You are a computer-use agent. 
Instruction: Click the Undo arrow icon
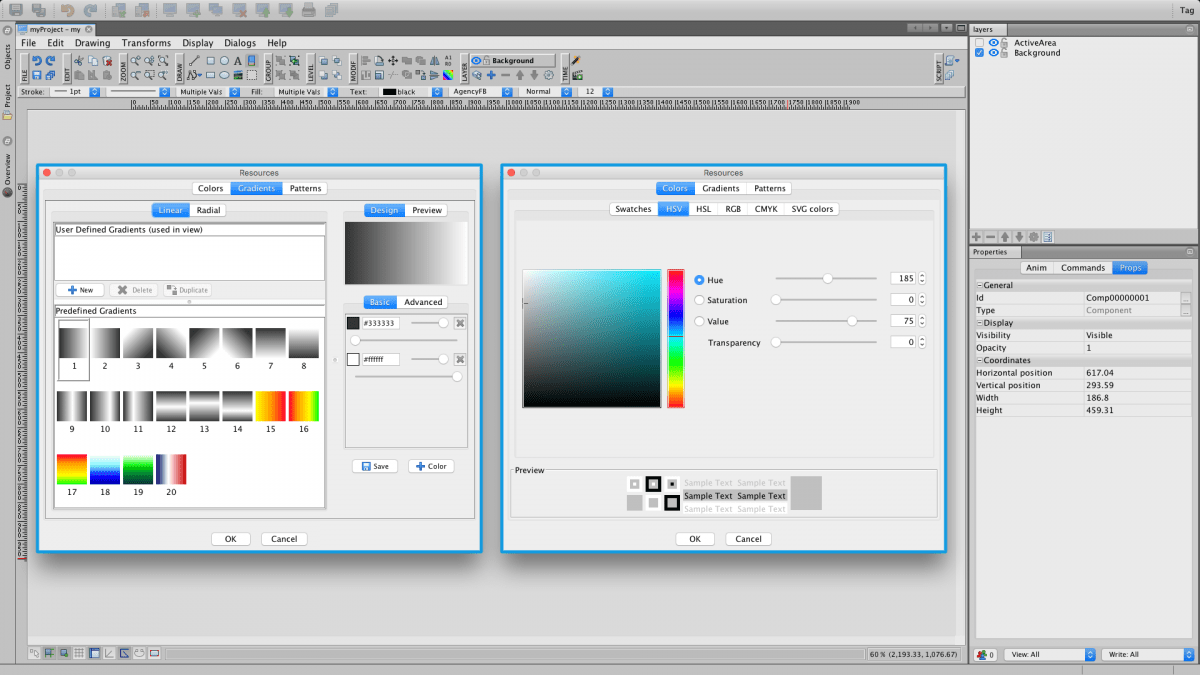pyautogui.click(x=36, y=60)
